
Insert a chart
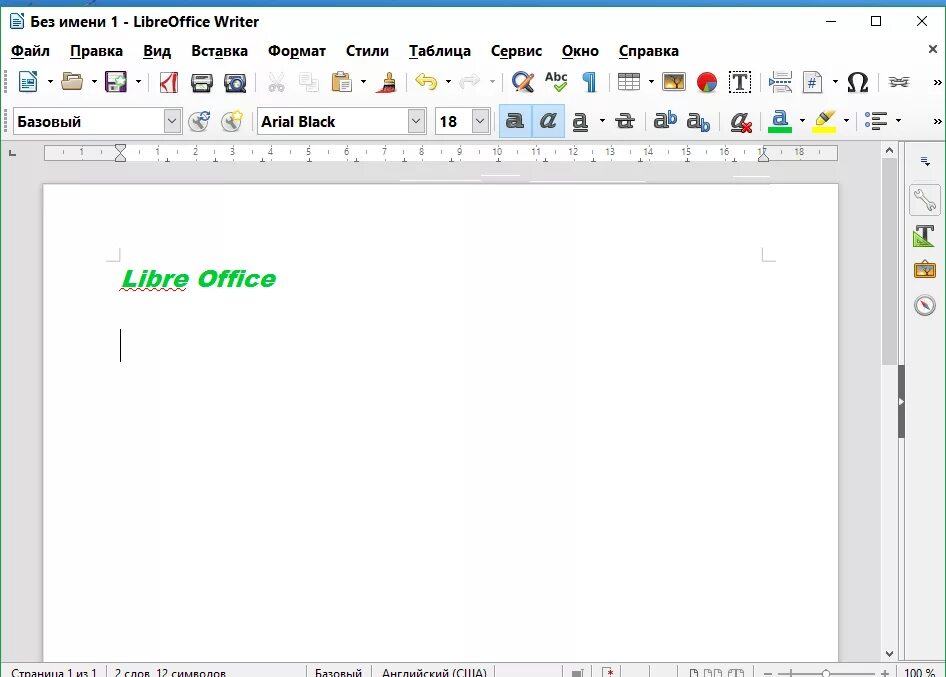pos(706,81)
